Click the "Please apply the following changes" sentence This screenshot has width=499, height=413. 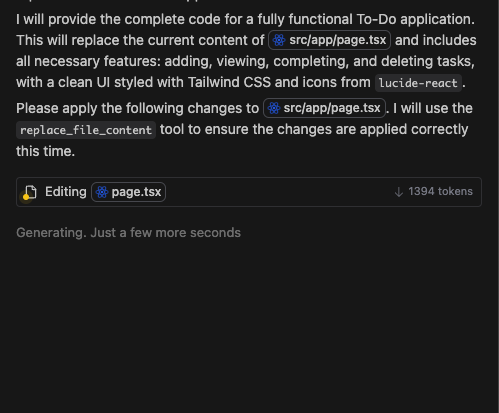(137, 108)
